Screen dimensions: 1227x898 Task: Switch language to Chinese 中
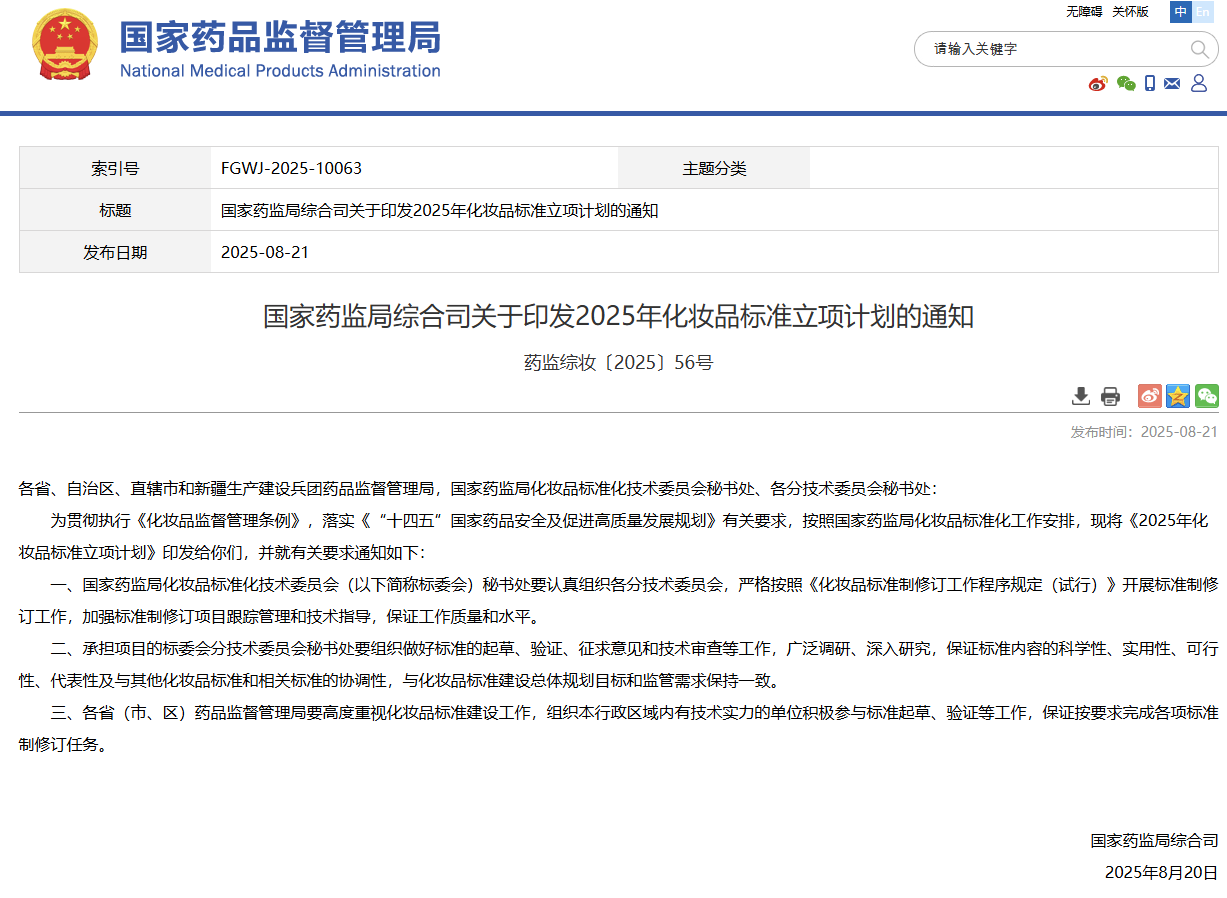[1180, 12]
